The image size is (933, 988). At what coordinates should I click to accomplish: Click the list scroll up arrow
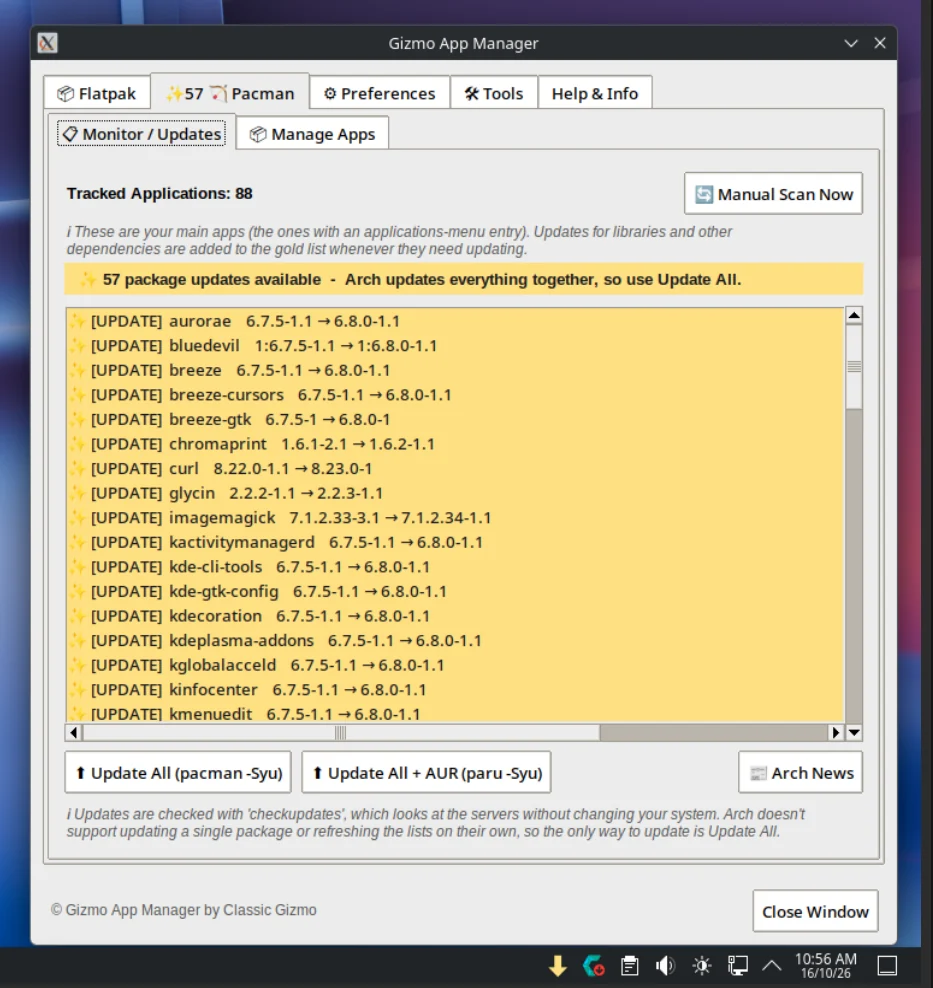point(854,315)
